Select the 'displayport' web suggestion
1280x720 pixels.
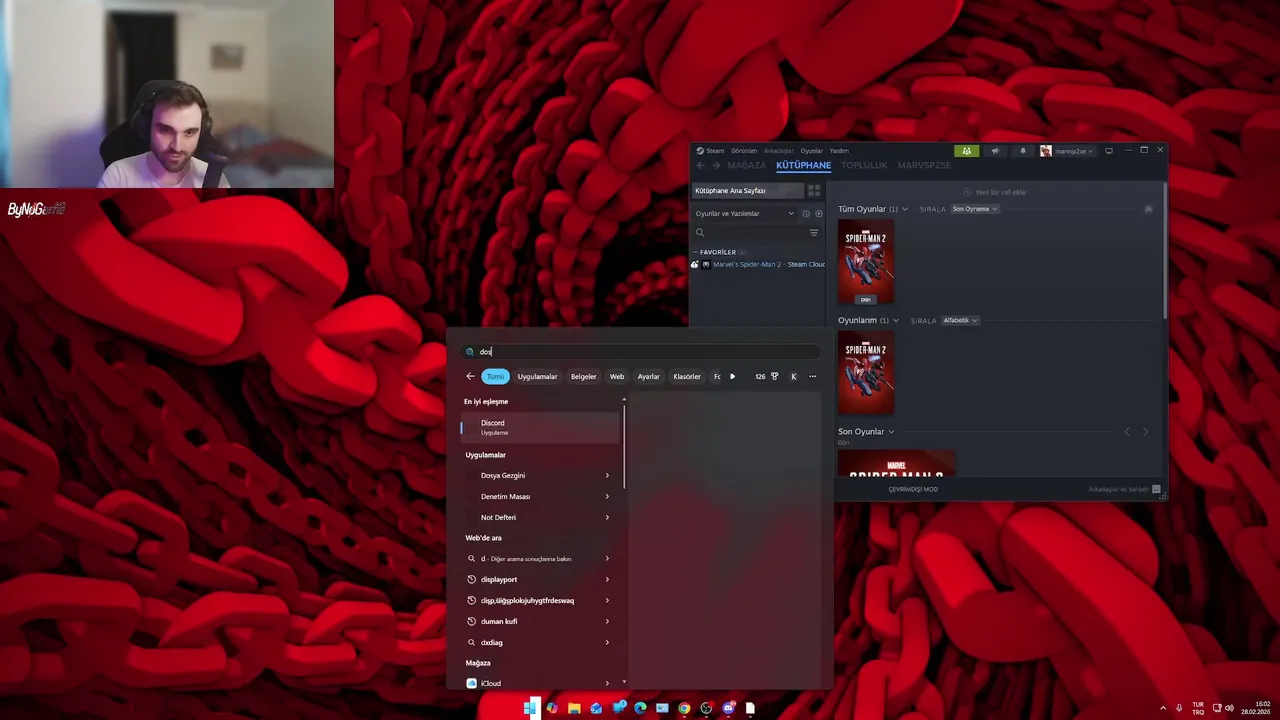click(x=540, y=580)
